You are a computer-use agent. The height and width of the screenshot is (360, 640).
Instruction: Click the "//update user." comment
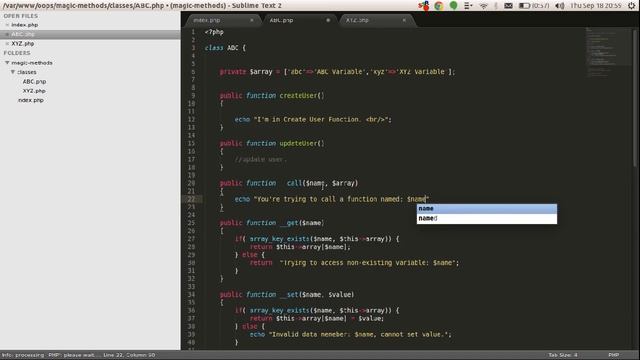point(260,160)
